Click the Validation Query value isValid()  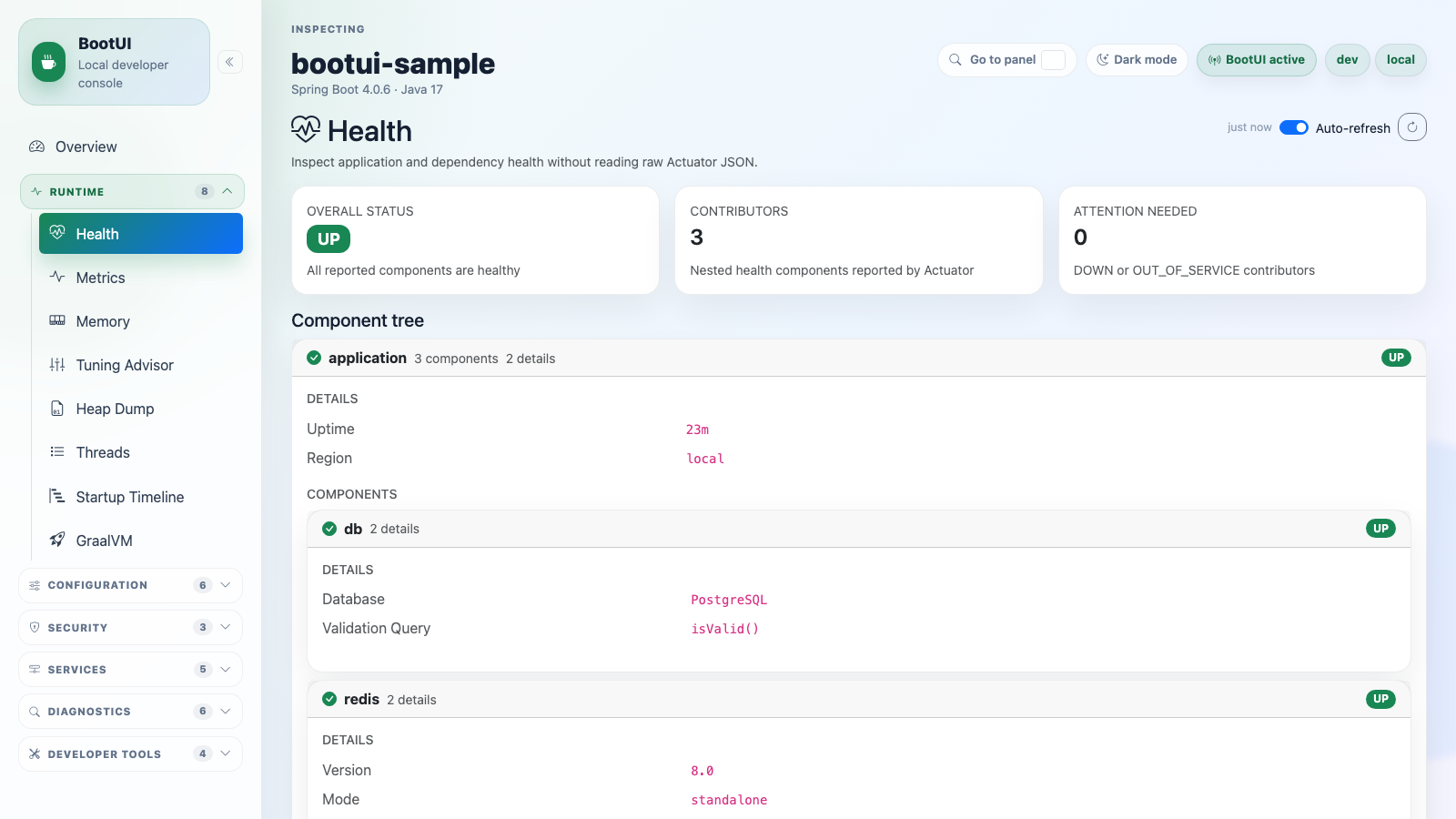[x=725, y=629]
